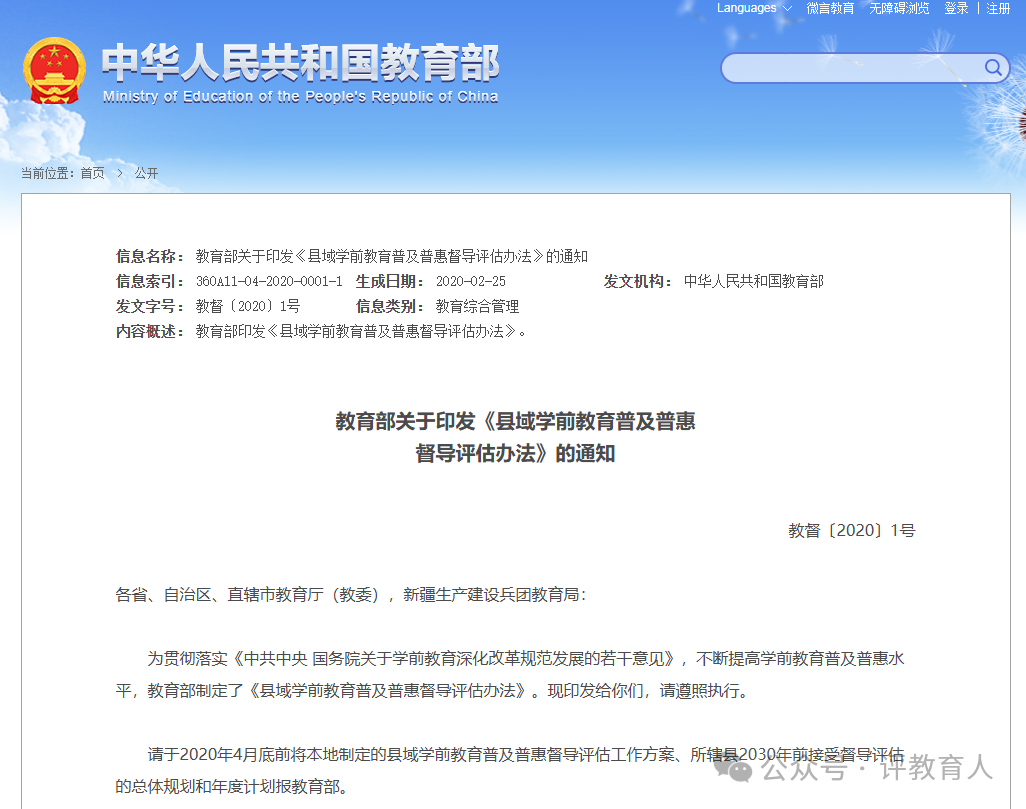Click the 内容概述 summary text
This screenshot has width=1026, height=809.
[x=361, y=332]
